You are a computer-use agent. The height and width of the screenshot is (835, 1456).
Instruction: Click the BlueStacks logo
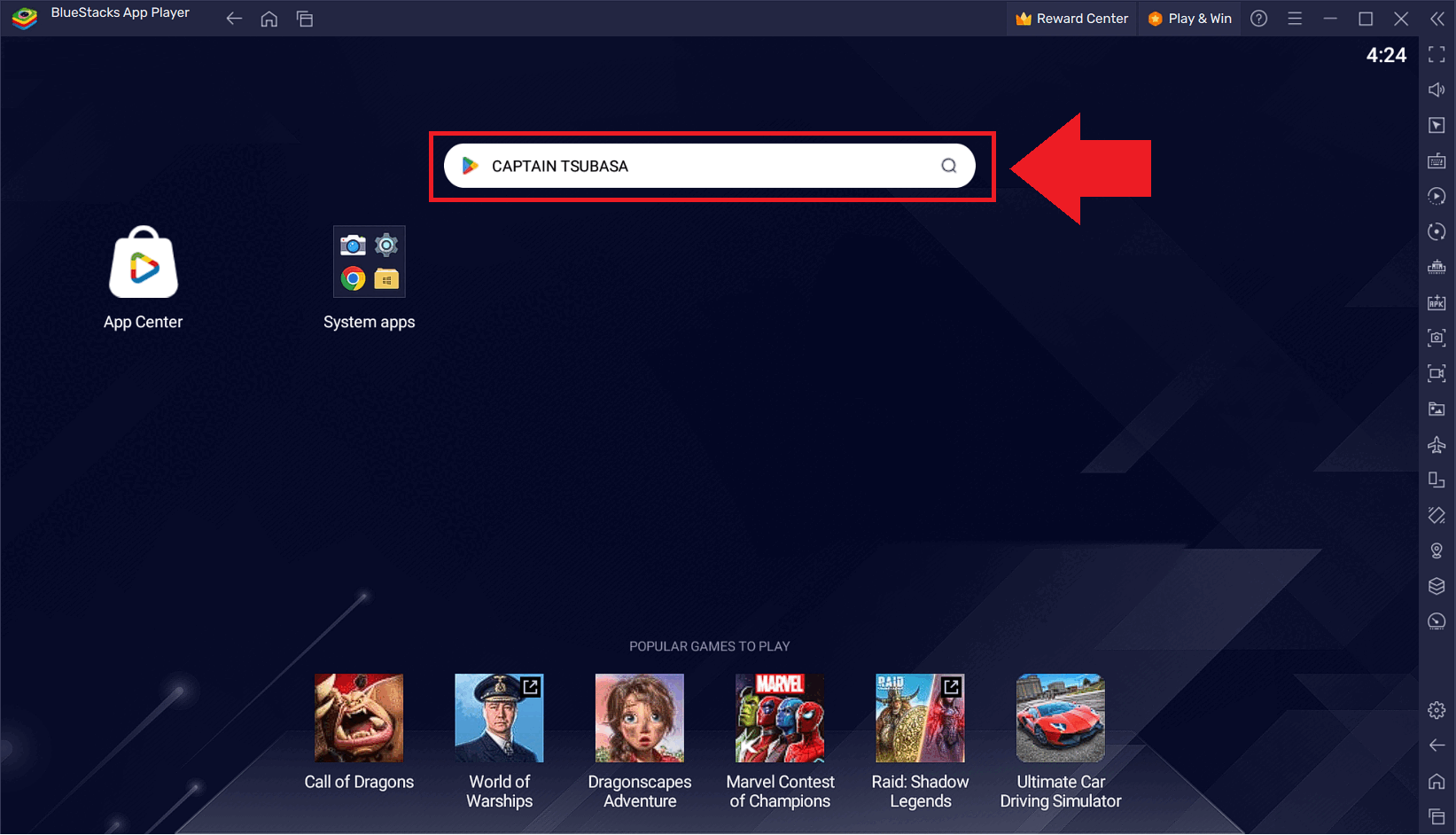[25, 18]
